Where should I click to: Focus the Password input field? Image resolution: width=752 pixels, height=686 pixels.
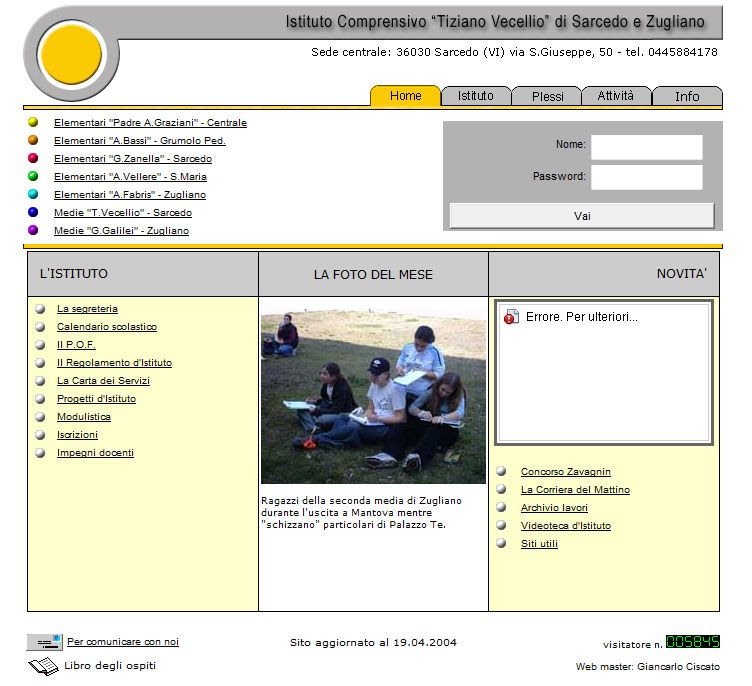coord(646,177)
